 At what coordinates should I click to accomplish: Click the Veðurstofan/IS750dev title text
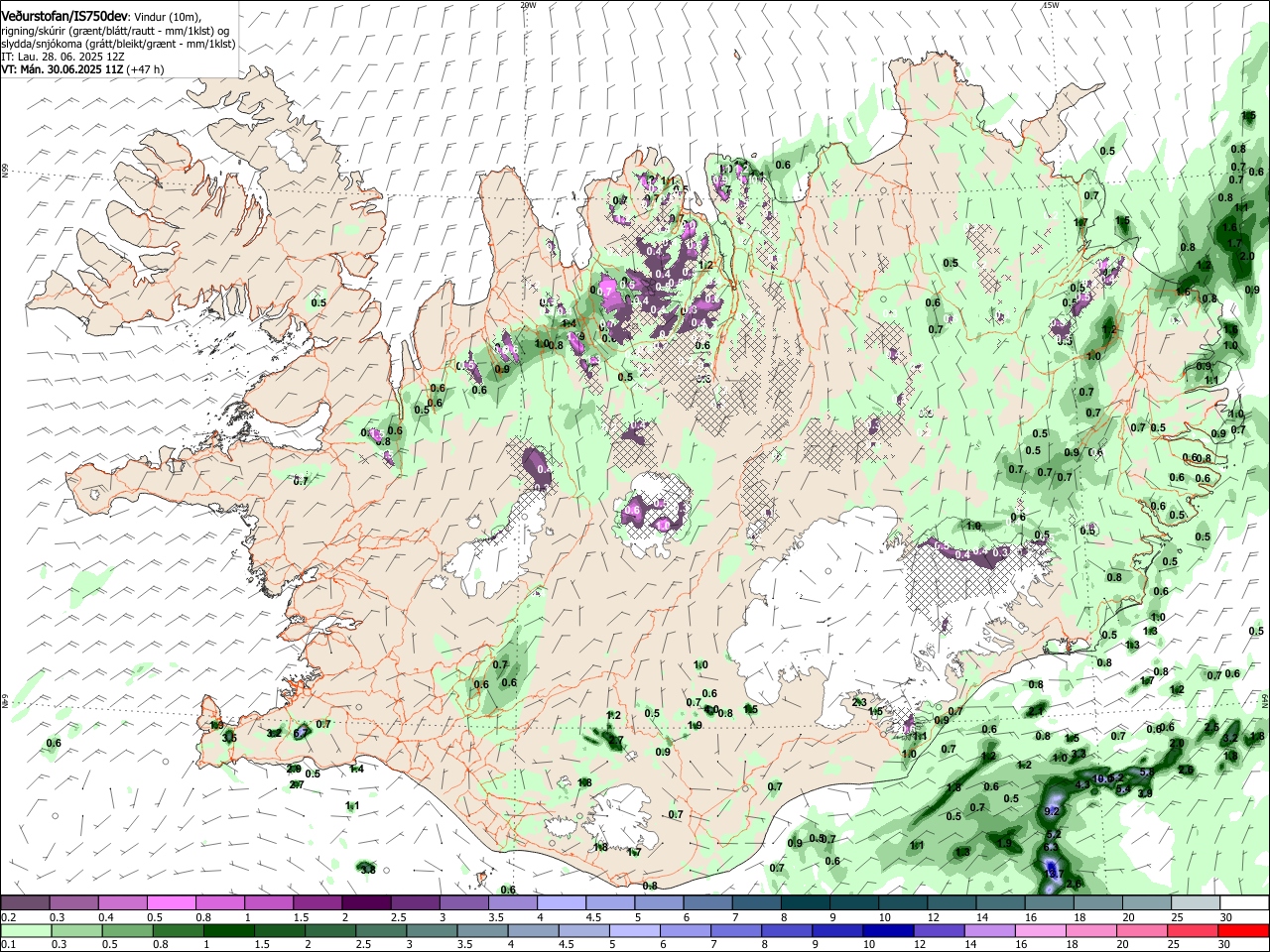click(63, 17)
